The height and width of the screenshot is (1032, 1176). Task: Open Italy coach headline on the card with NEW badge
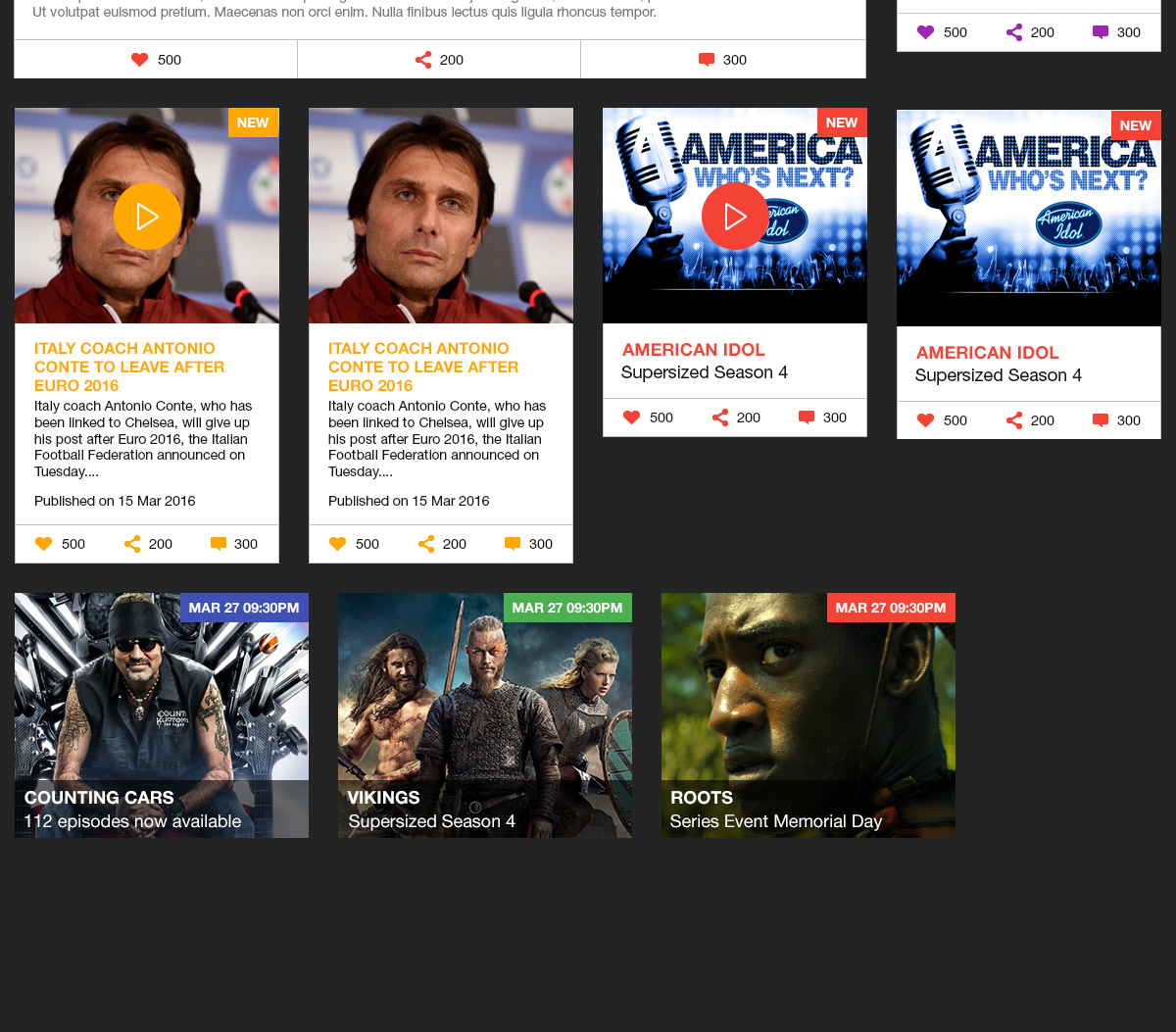pyautogui.click(x=129, y=367)
